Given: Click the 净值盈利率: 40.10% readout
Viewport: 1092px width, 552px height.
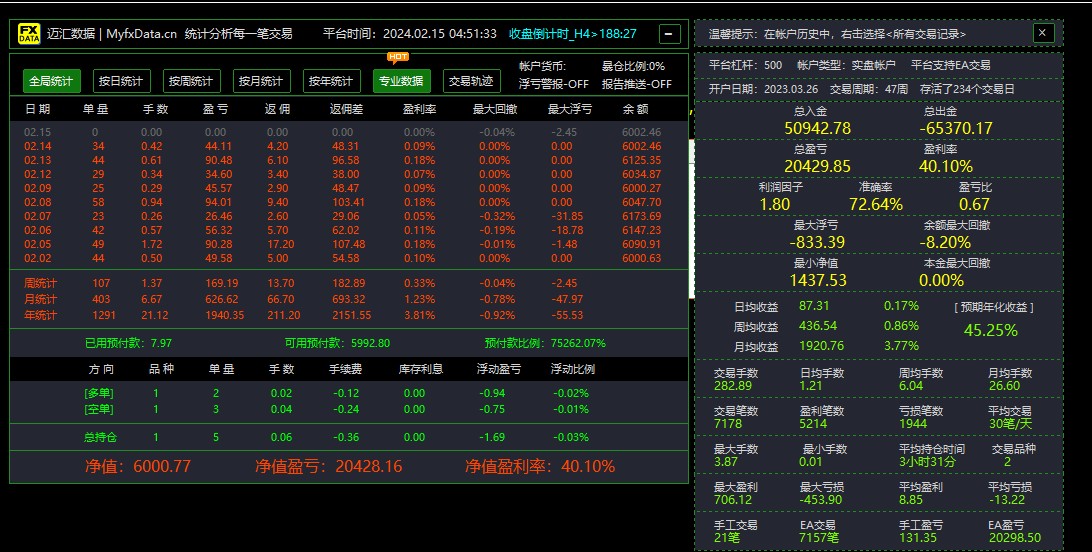Looking at the screenshot, I should [540, 466].
